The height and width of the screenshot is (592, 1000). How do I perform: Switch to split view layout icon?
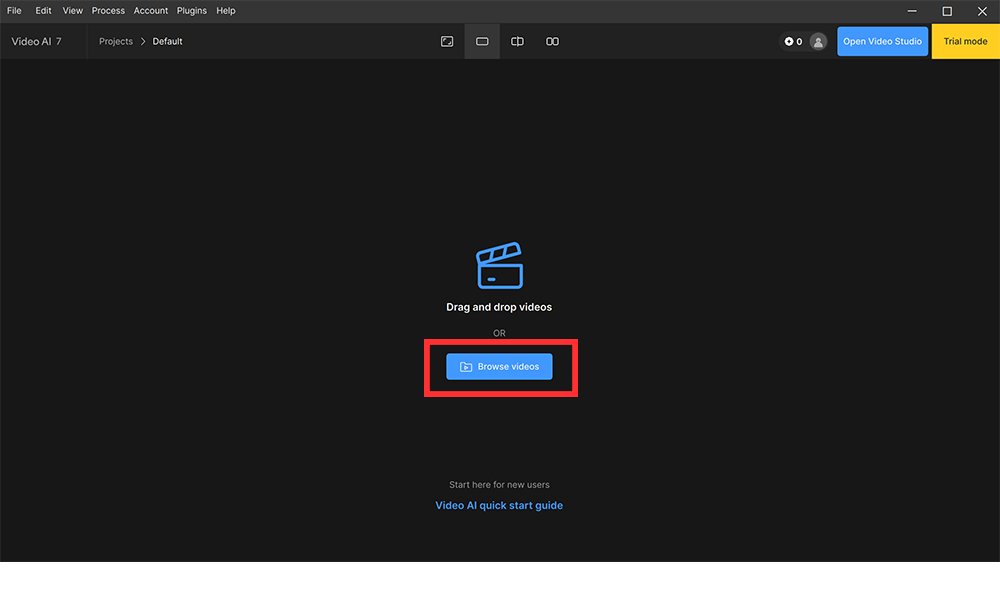coord(517,42)
